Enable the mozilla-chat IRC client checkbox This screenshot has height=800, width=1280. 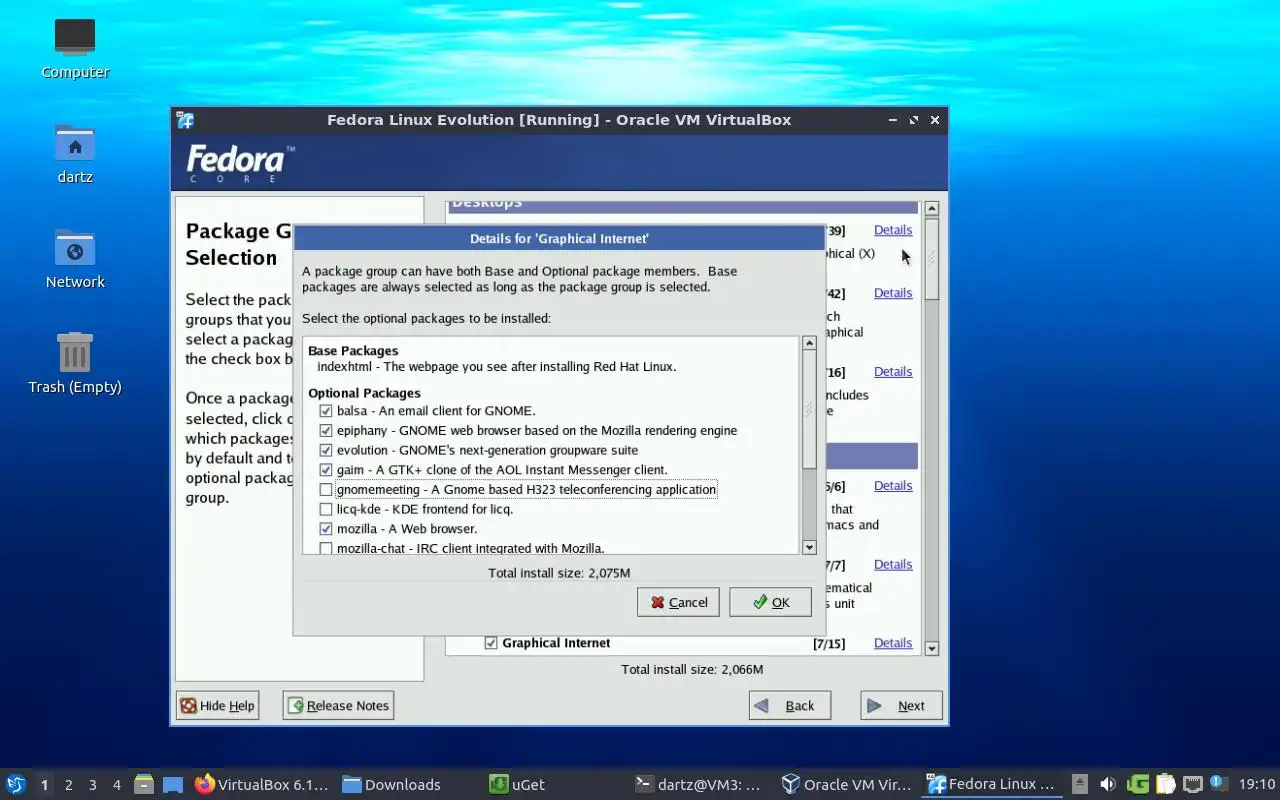(326, 548)
